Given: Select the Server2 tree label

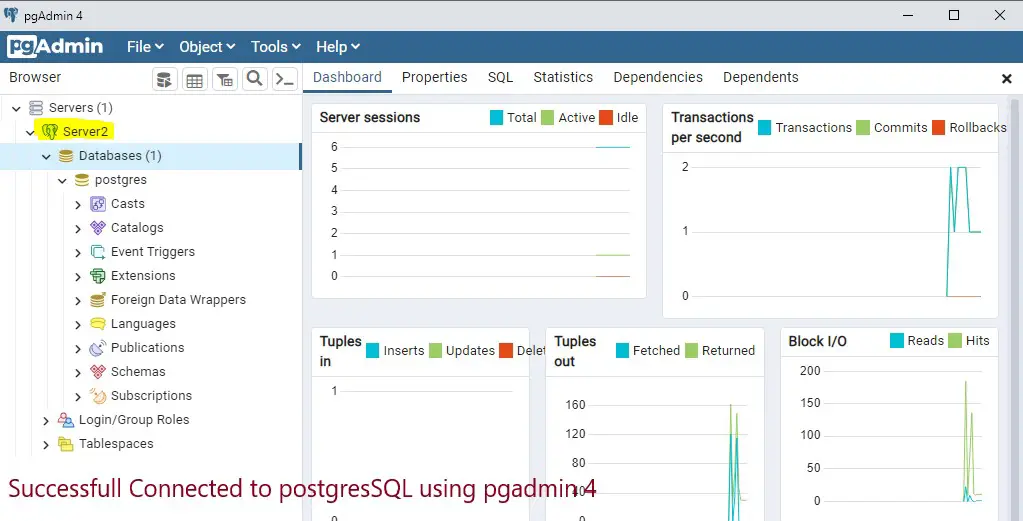Looking at the screenshot, I should [85, 132].
